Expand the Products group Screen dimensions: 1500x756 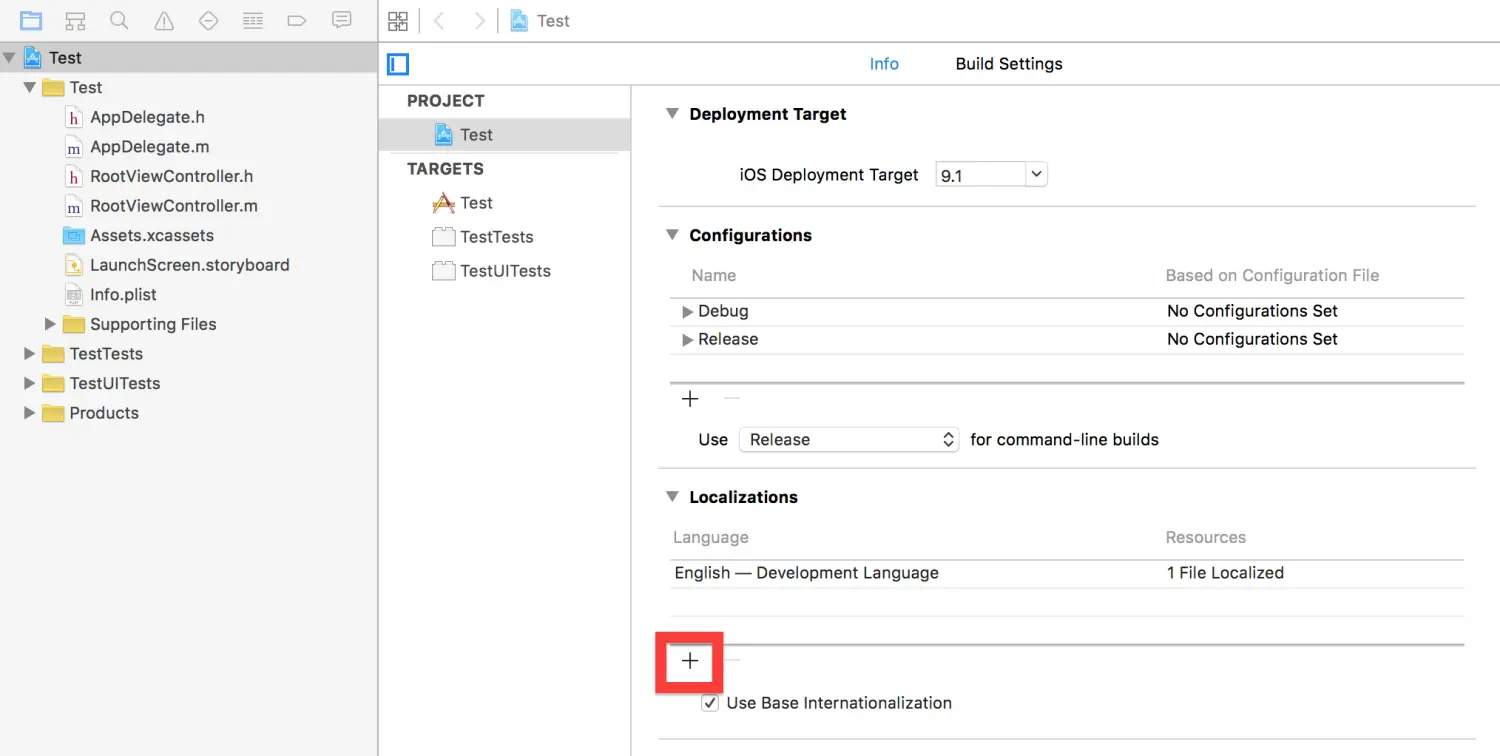pyautogui.click(x=29, y=413)
